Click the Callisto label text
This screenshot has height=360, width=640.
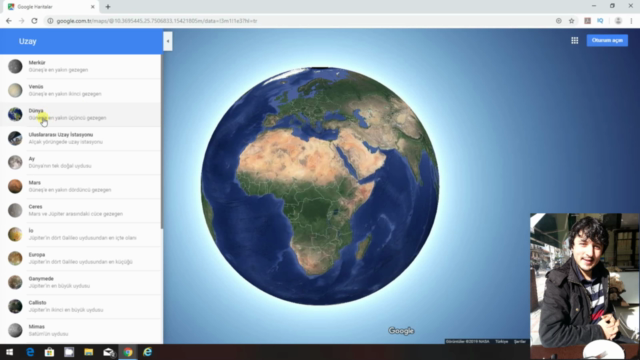click(38, 302)
